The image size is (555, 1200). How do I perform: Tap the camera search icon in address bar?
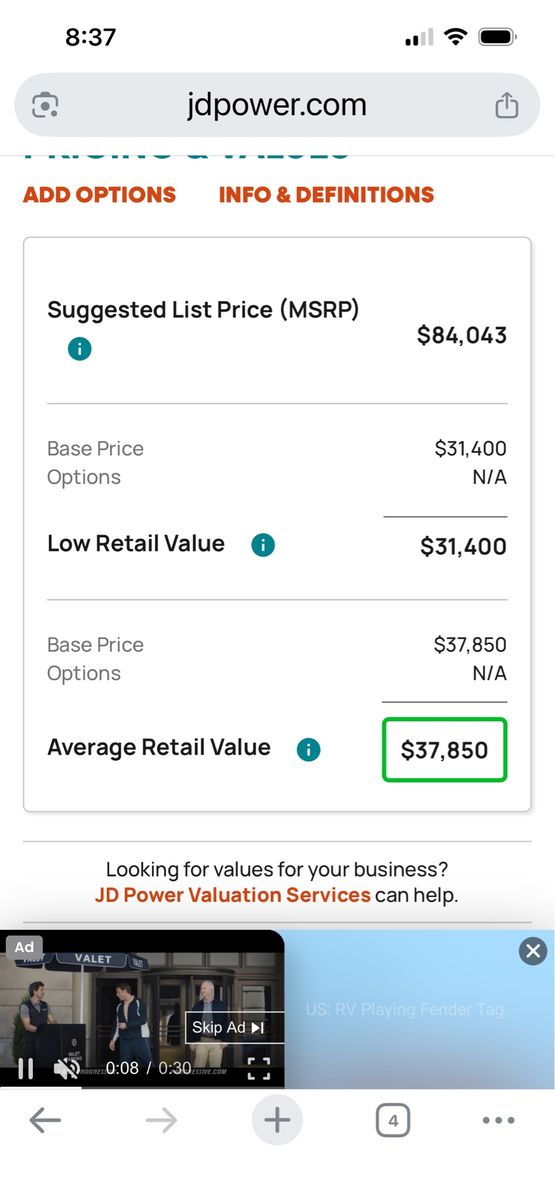point(47,105)
